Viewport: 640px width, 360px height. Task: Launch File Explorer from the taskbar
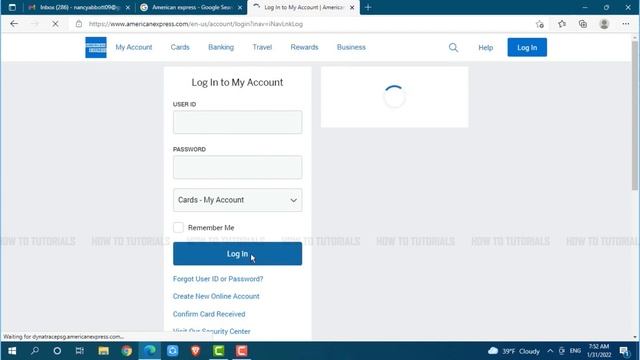pyautogui.click(x=103, y=351)
